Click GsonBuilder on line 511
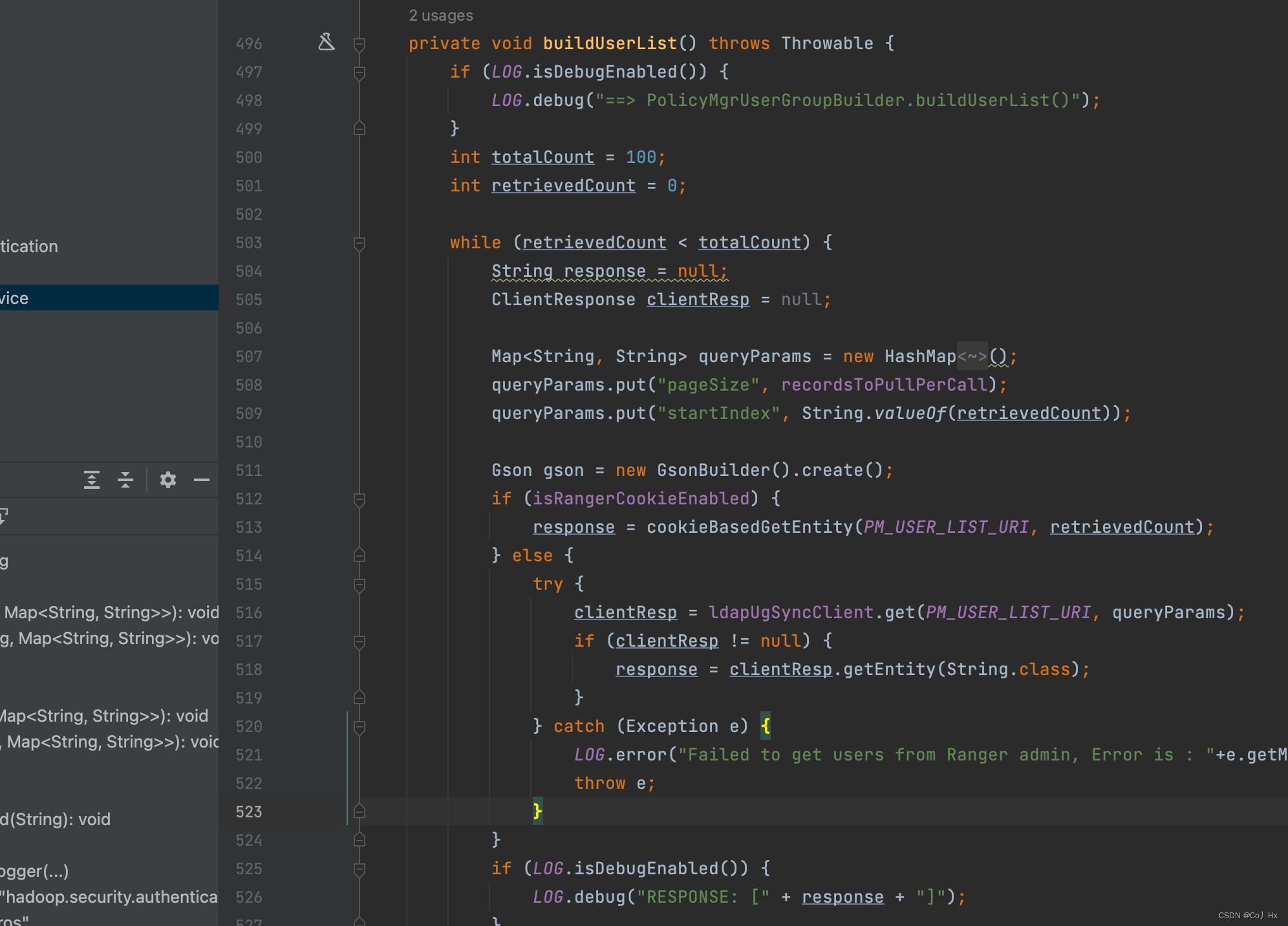 tap(713, 470)
